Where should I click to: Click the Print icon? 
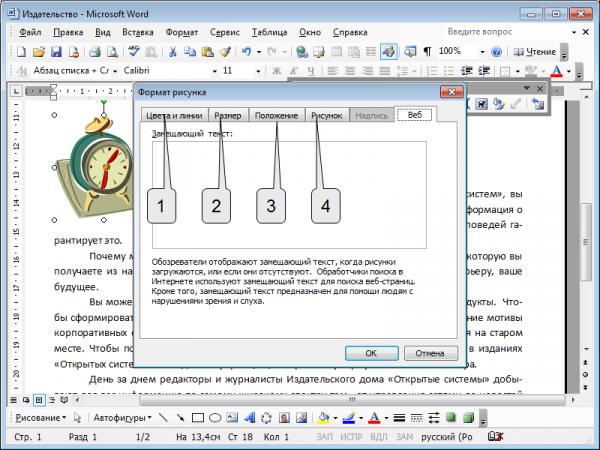(95, 52)
